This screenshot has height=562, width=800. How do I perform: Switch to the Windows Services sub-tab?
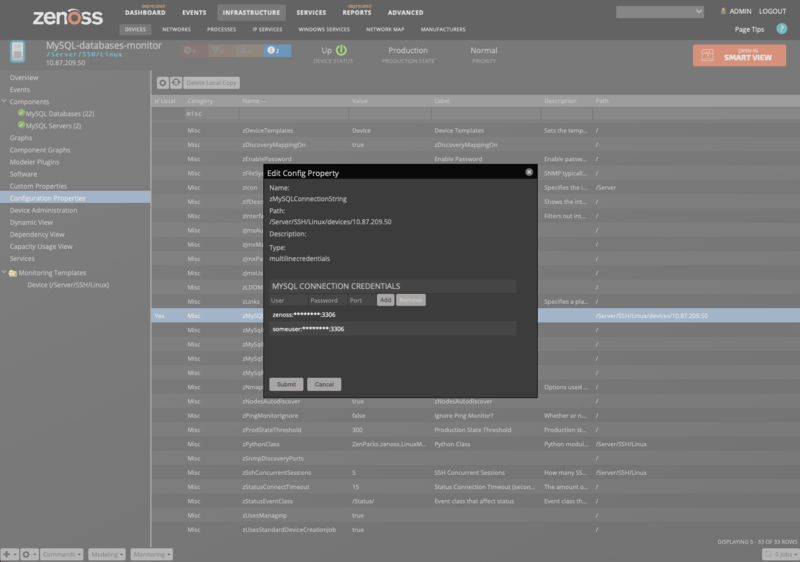point(324,30)
